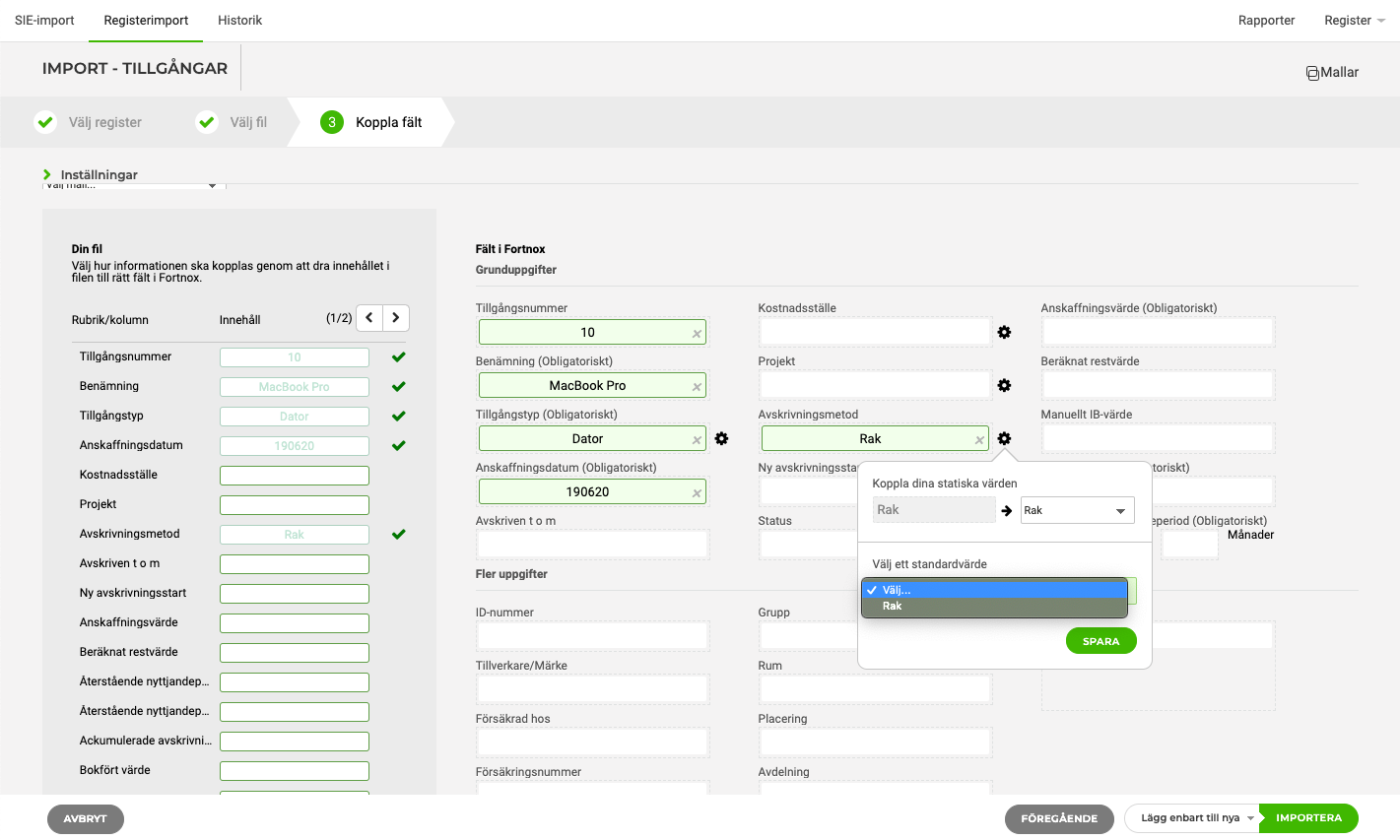Click the Kostnadsställe file content box
The height and width of the screenshot is (840, 1400).
(295, 476)
